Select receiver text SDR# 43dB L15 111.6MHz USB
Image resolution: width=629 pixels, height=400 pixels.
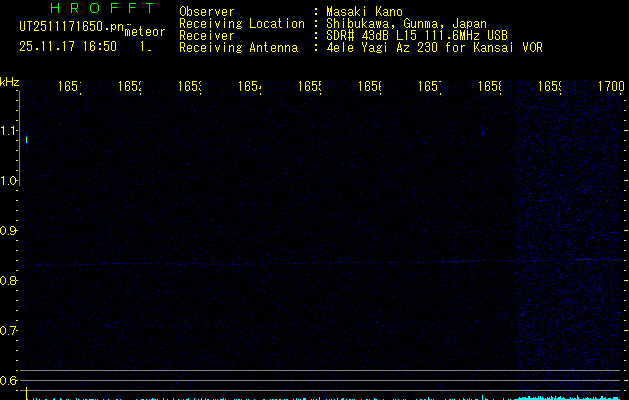click(x=417, y=36)
